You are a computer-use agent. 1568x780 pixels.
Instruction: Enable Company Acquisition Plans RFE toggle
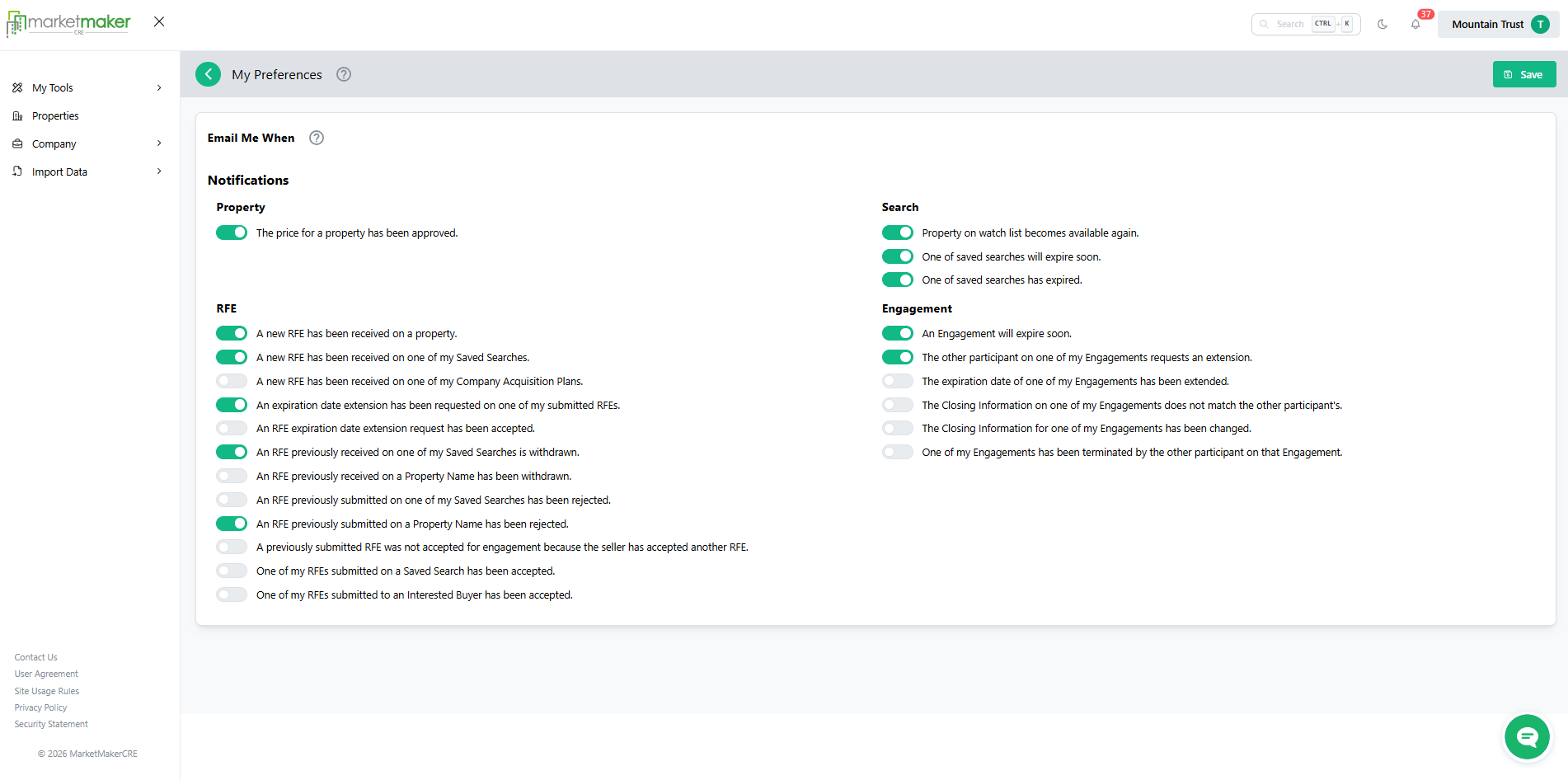(x=232, y=381)
